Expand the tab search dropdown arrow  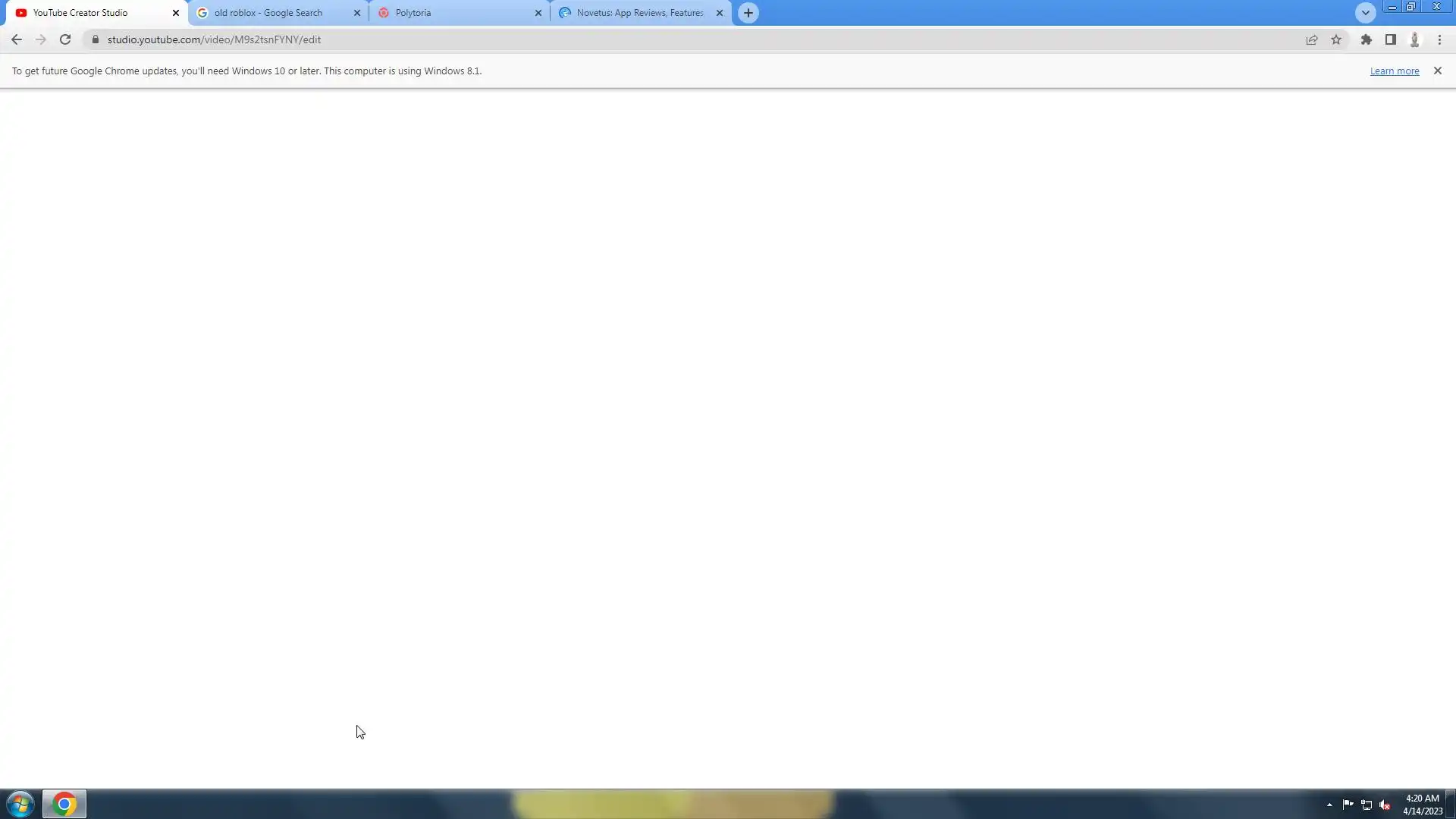(x=1365, y=13)
